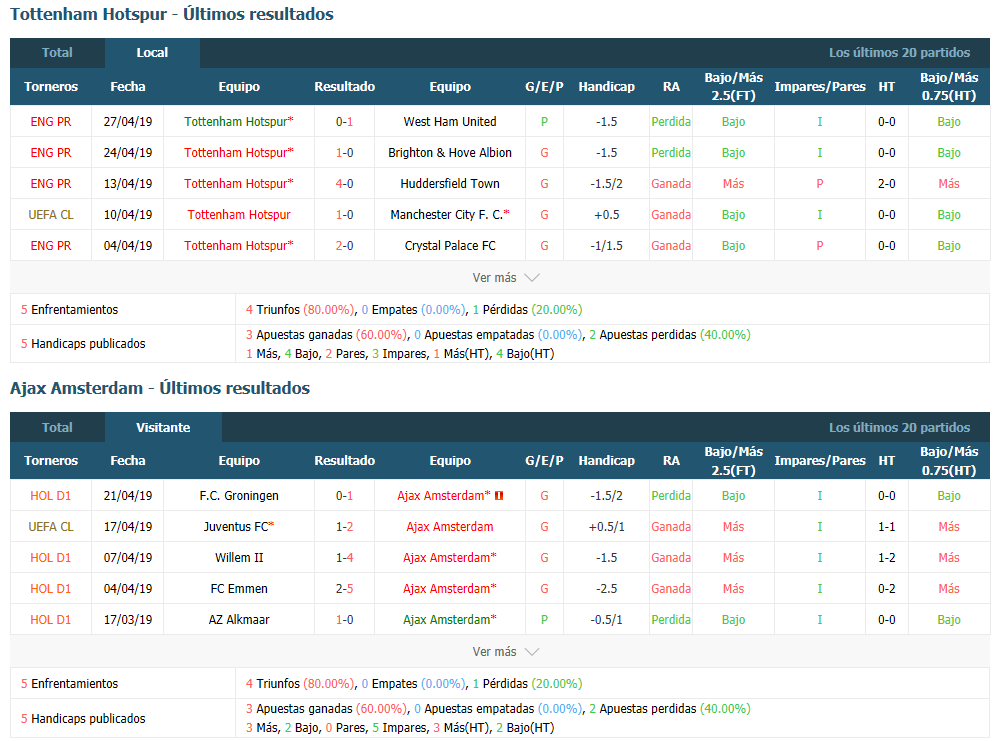999x742 pixels.
Task: Click Tottenham Hotspur in the 10/04/19 row
Action: [x=239, y=215]
